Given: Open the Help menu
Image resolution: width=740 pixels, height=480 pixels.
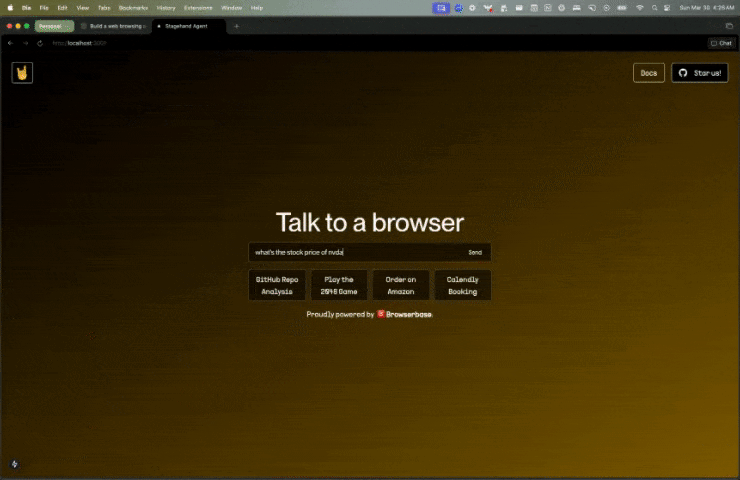Looking at the screenshot, I should (257, 8).
